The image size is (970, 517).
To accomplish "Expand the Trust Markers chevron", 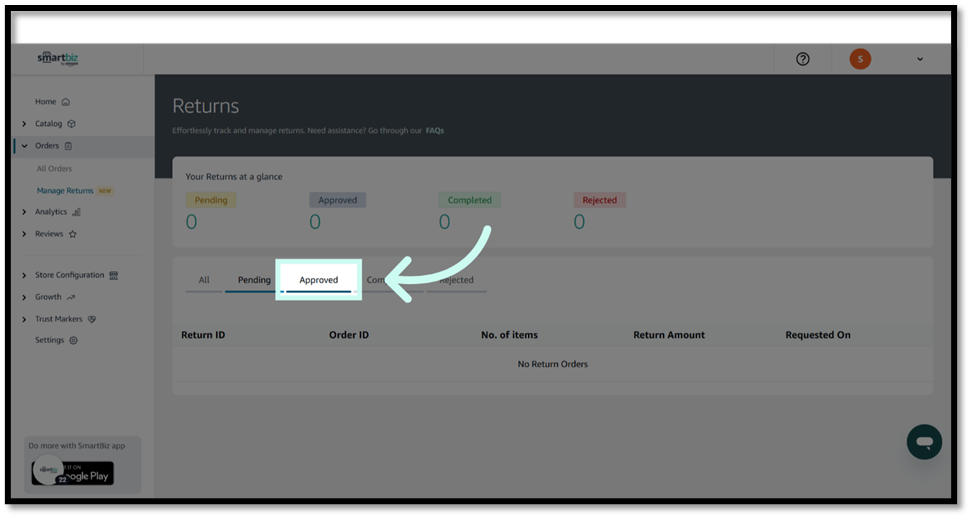I will [24, 319].
